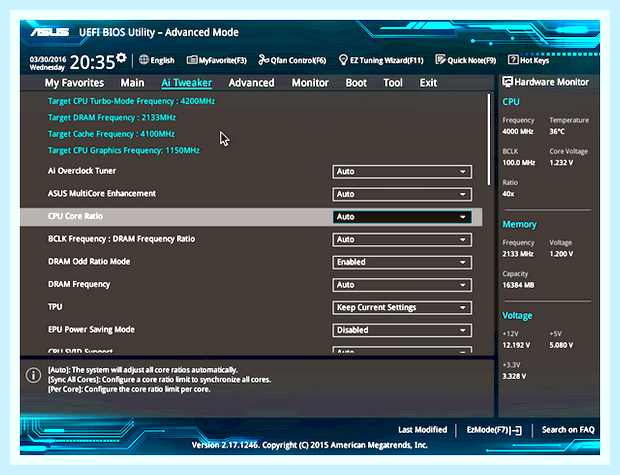The width and height of the screenshot is (620, 475).
Task: Click the Memory section heading
Action: point(519,224)
